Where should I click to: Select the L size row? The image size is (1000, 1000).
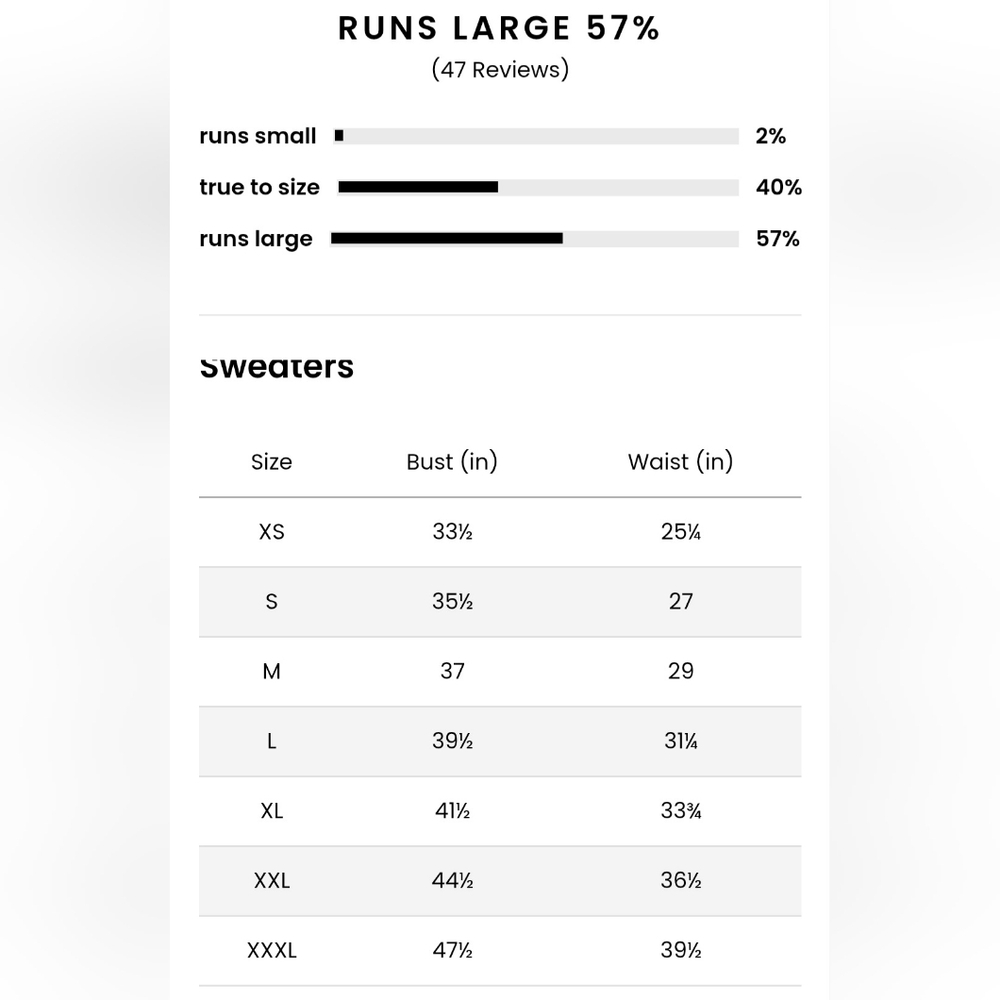500,741
